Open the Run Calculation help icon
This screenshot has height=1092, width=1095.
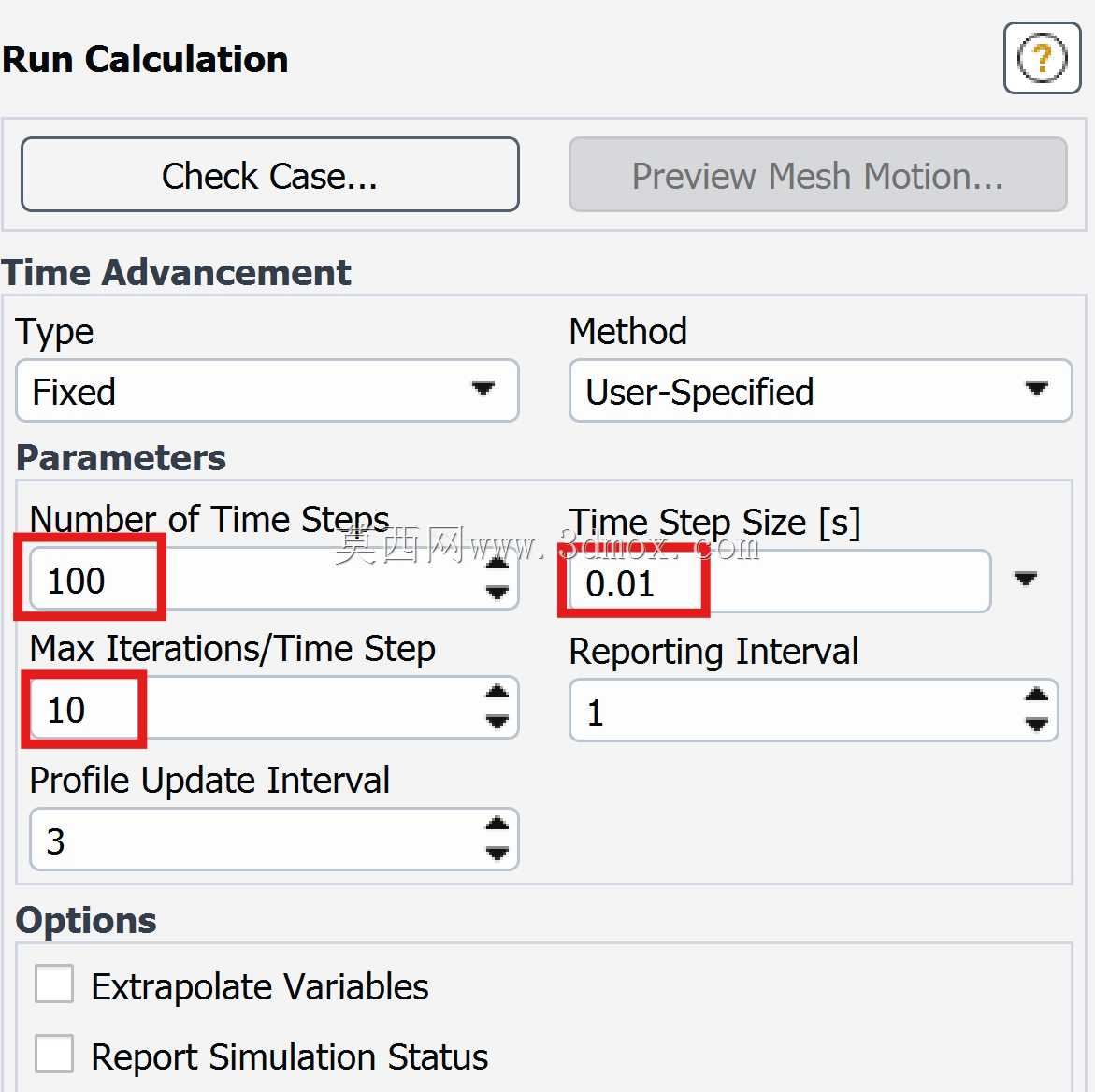click(1042, 58)
